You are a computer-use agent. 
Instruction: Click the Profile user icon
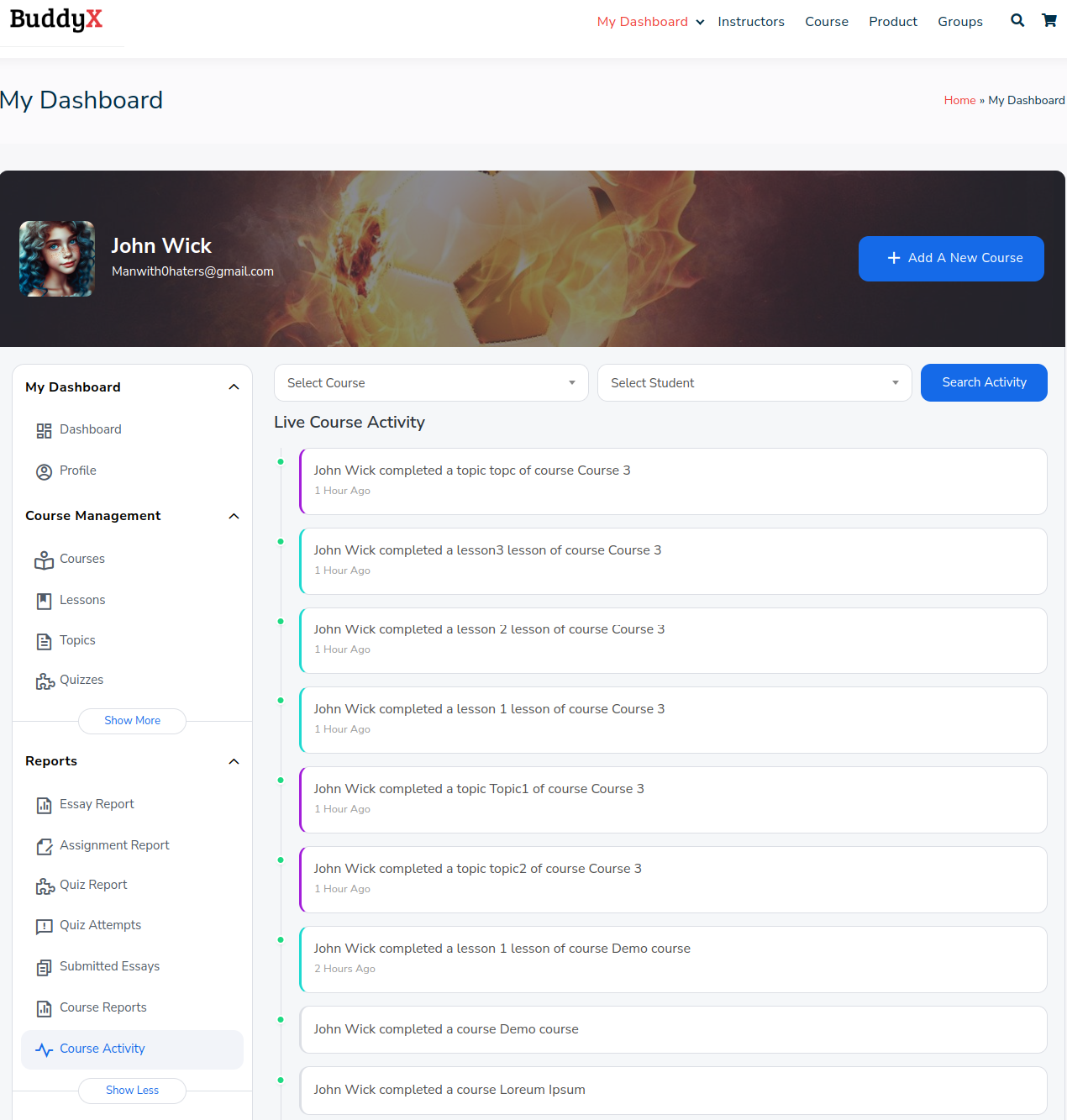[x=44, y=471]
